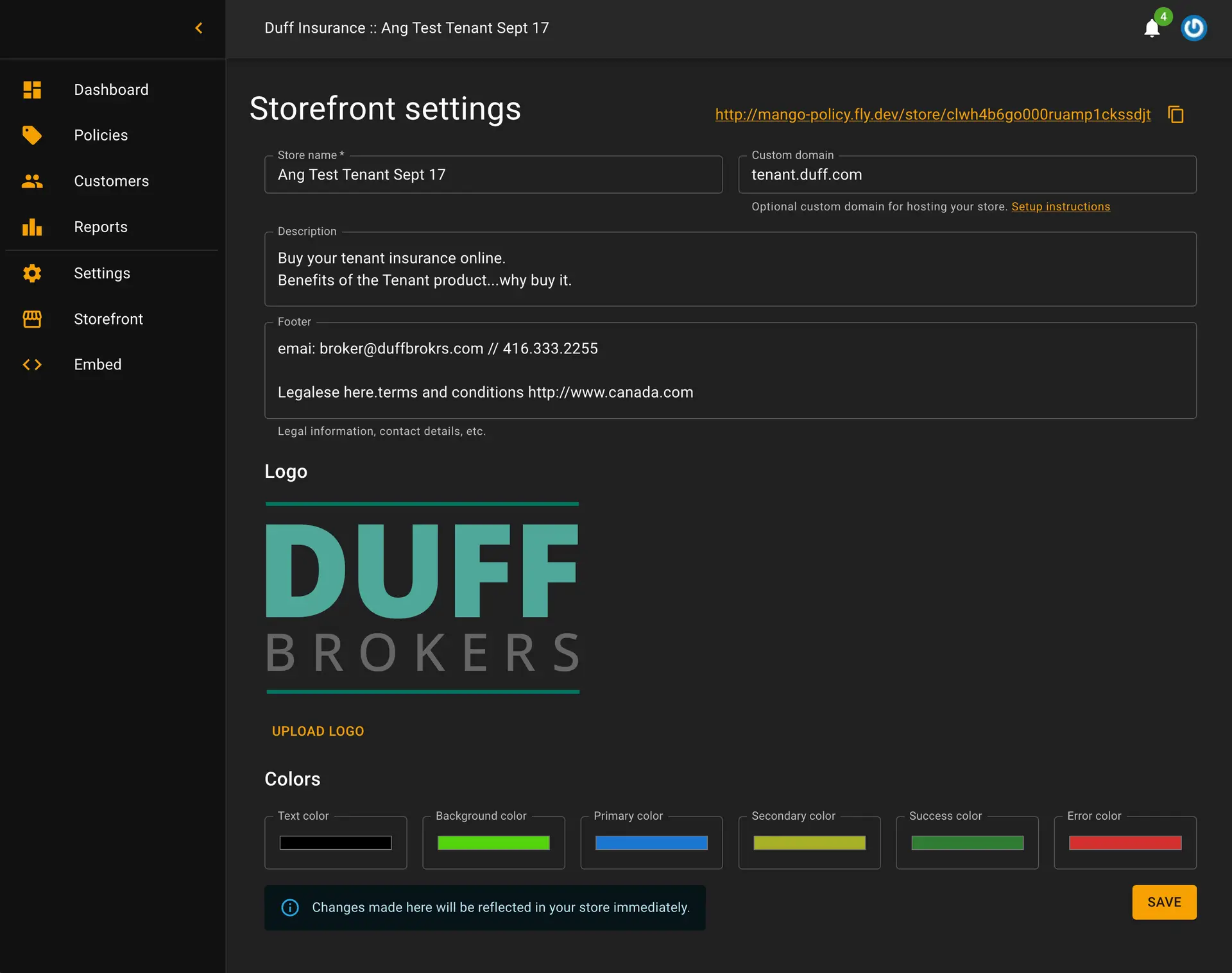
Task: Click the Settings gear icon
Action: (x=32, y=273)
